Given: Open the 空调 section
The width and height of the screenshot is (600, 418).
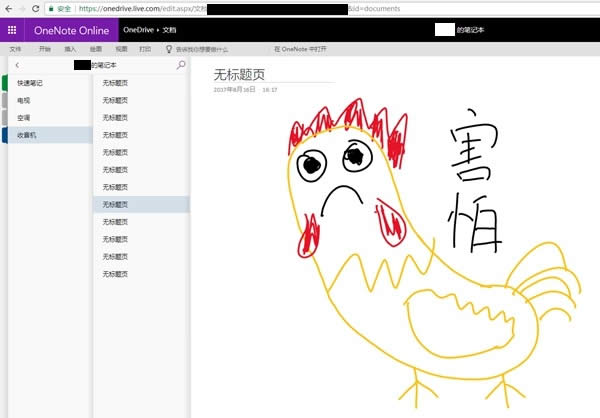Looking at the screenshot, I should pyautogui.click(x=24, y=117).
